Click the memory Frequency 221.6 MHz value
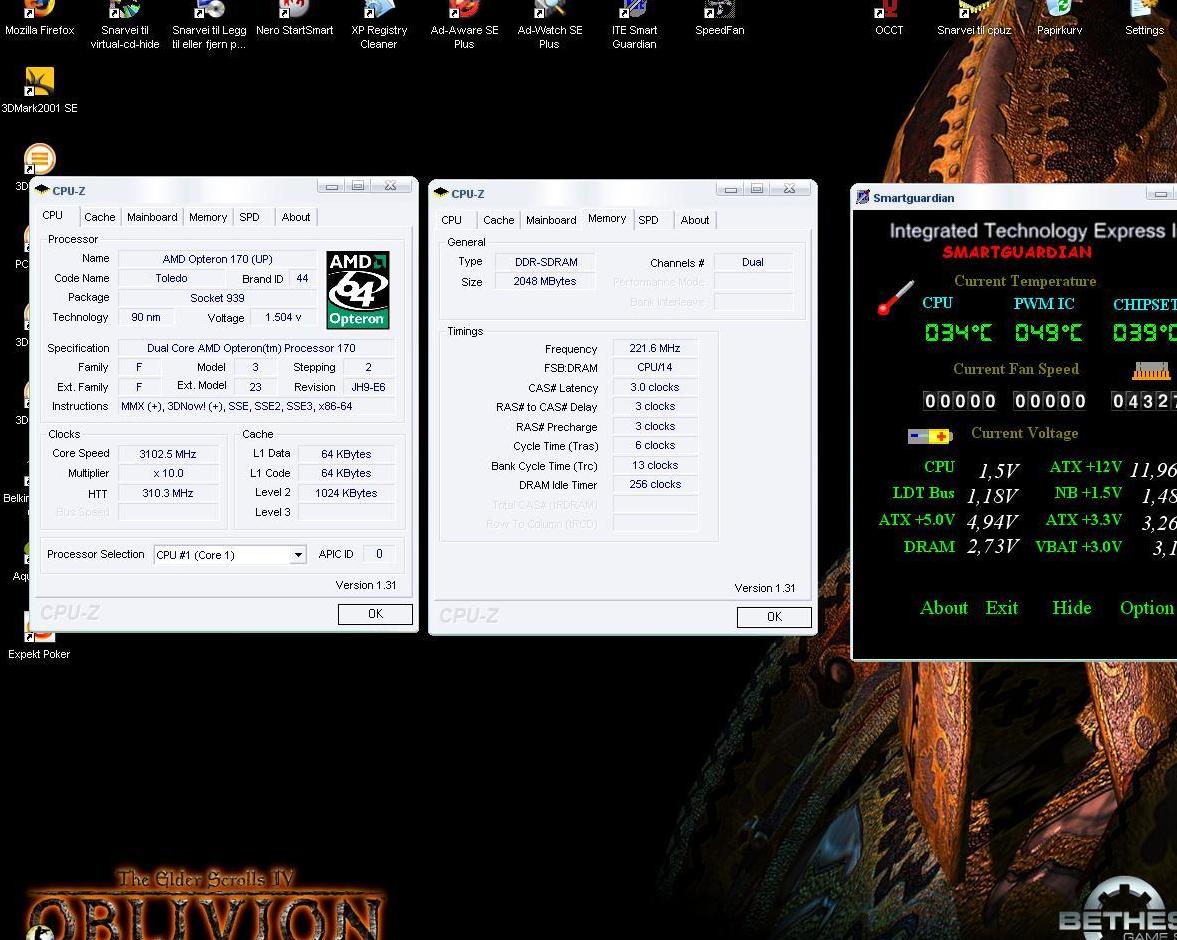This screenshot has height=940, width=1177. pos(655,348)
